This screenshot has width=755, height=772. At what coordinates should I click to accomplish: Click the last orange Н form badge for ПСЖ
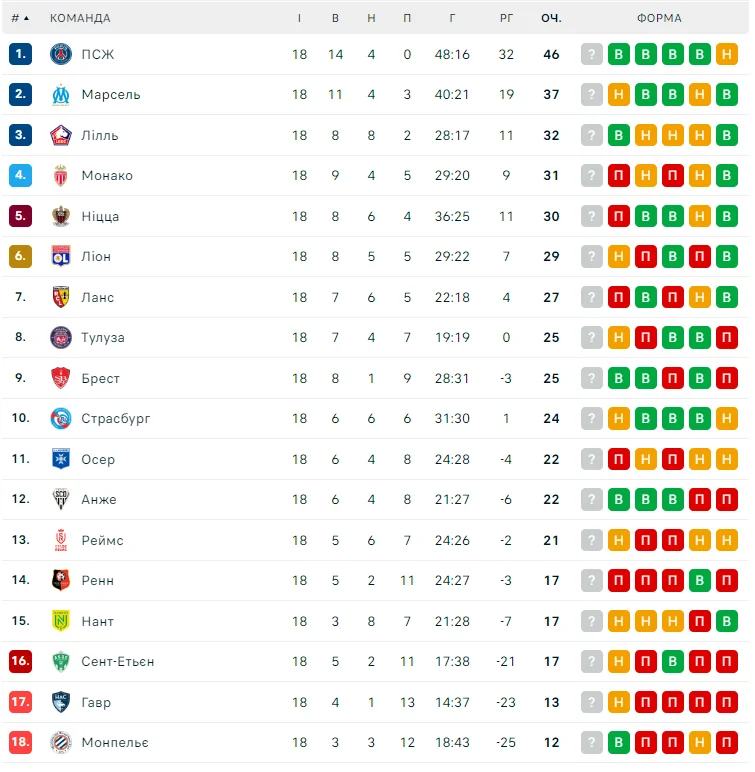click(727, 54)
